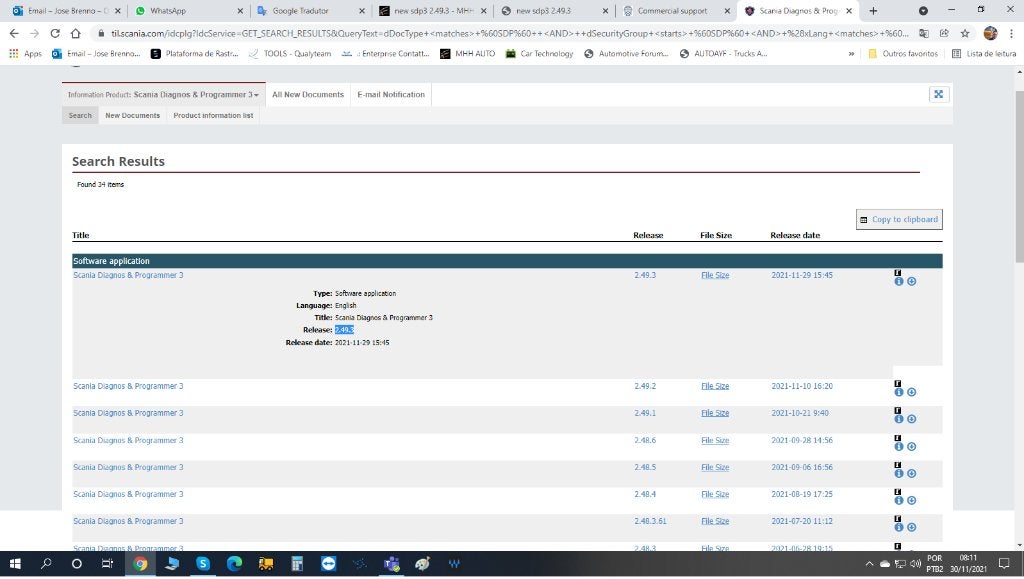Show info for release 2.48.5
The image size is (1024, 579).
[x=899, y=473]
